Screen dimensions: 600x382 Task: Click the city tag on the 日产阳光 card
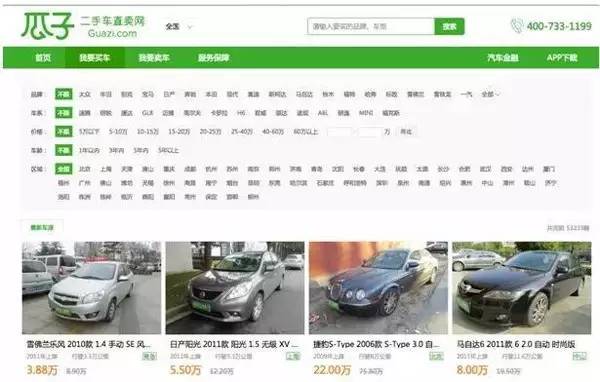click(293, 356)
